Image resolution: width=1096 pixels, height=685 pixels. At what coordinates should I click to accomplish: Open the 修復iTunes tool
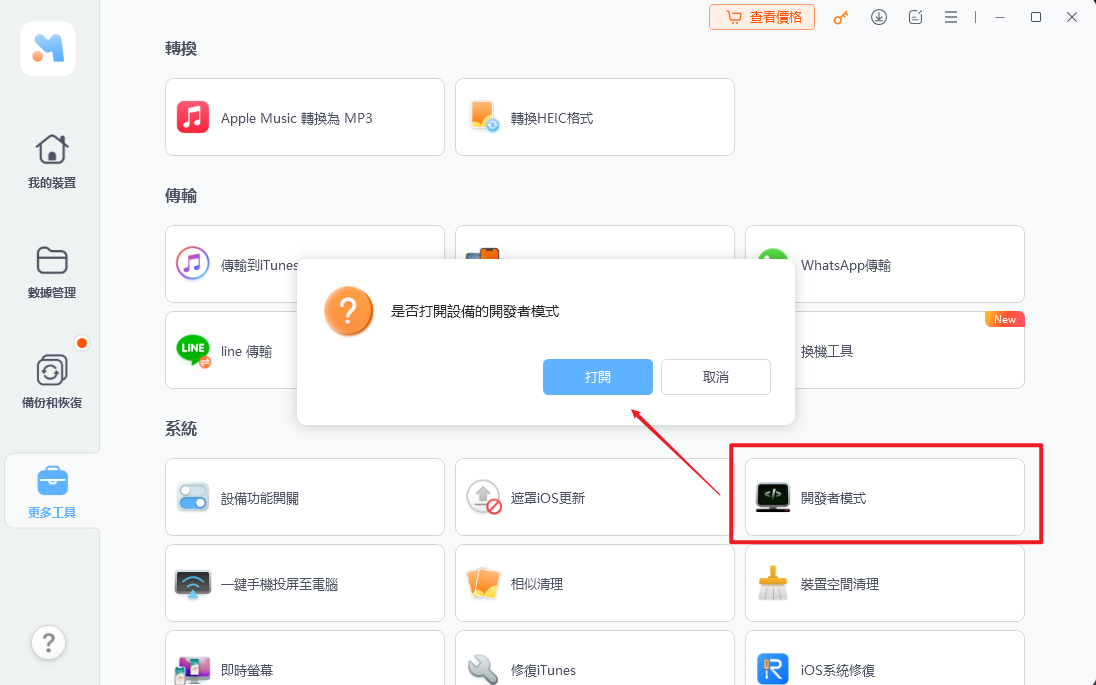point(595,658)
